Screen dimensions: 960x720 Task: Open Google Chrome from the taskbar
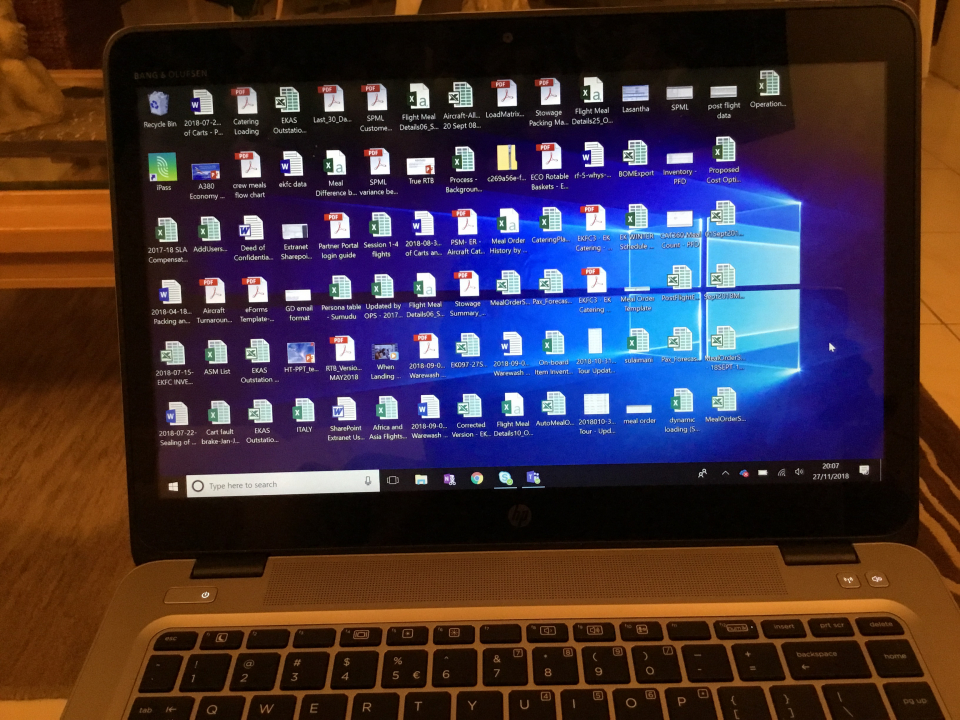pyautogui.click(x=477, y=479)
